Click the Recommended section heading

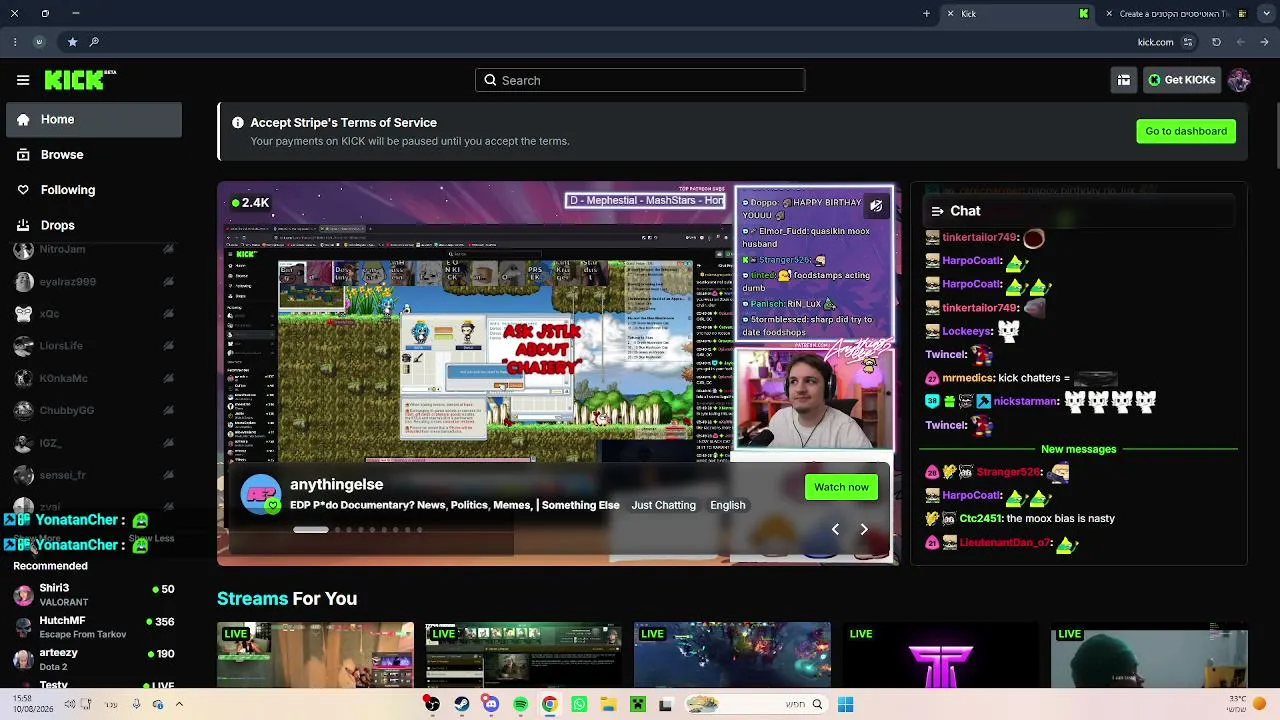click(50, 566)
